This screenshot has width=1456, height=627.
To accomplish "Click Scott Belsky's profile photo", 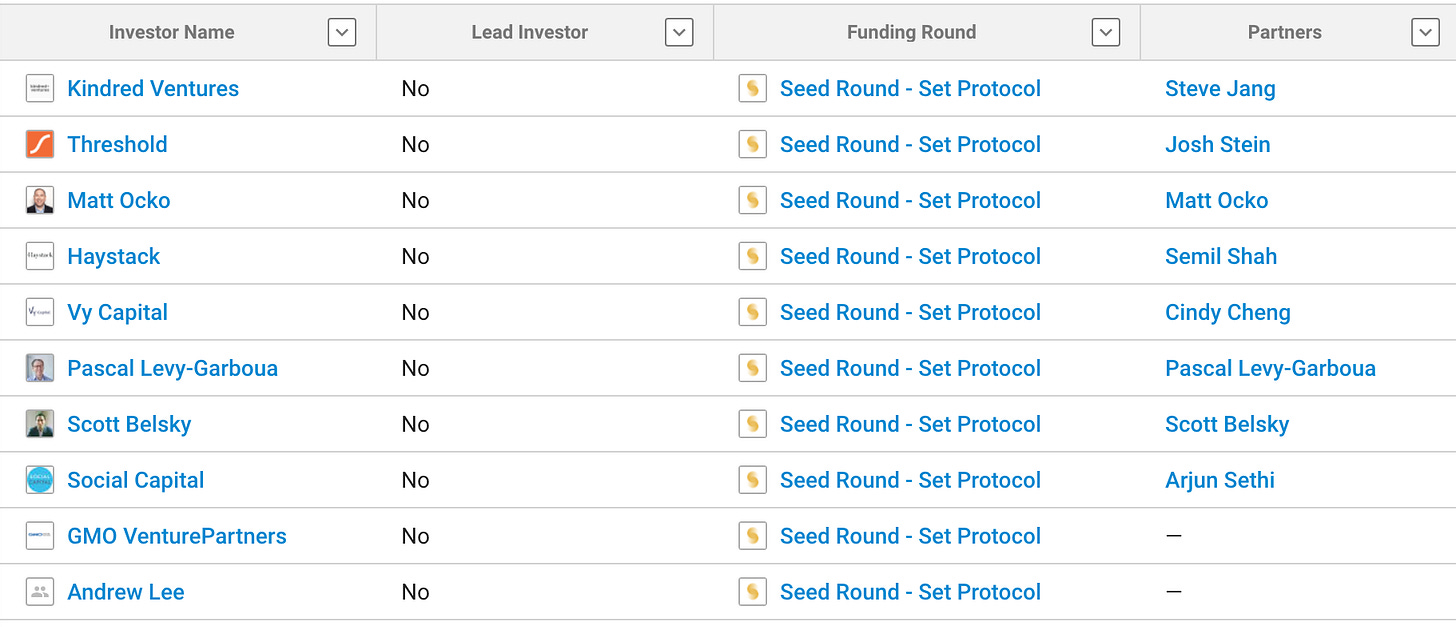I will [40, 424].
